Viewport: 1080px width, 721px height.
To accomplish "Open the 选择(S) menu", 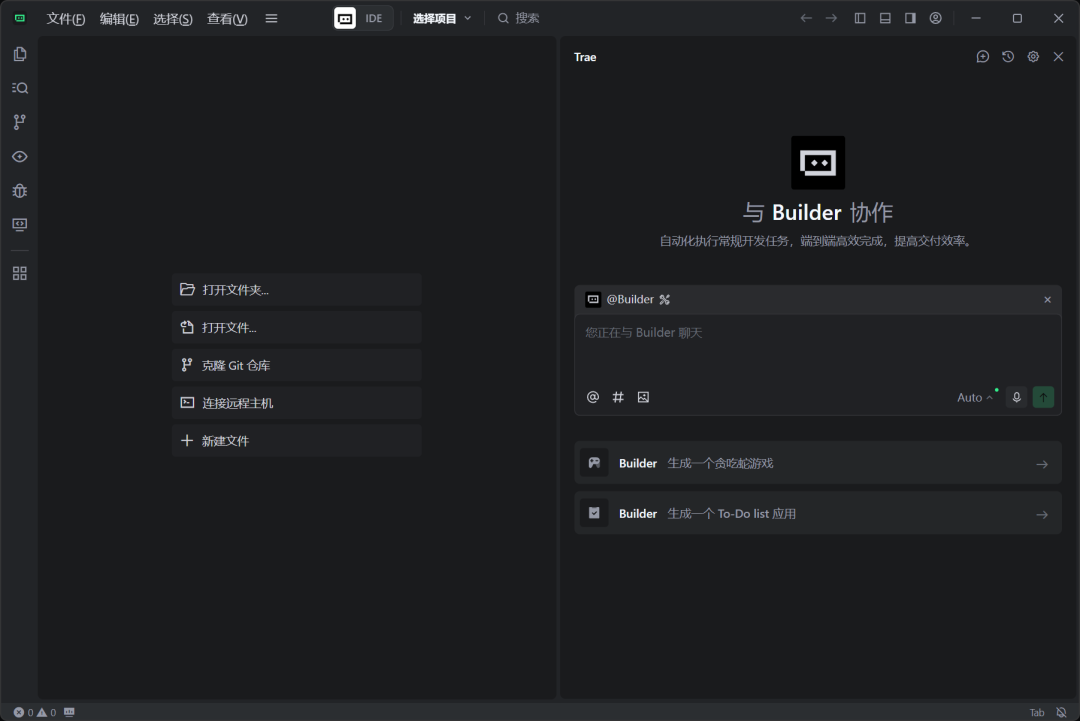I will coord(173,19).
